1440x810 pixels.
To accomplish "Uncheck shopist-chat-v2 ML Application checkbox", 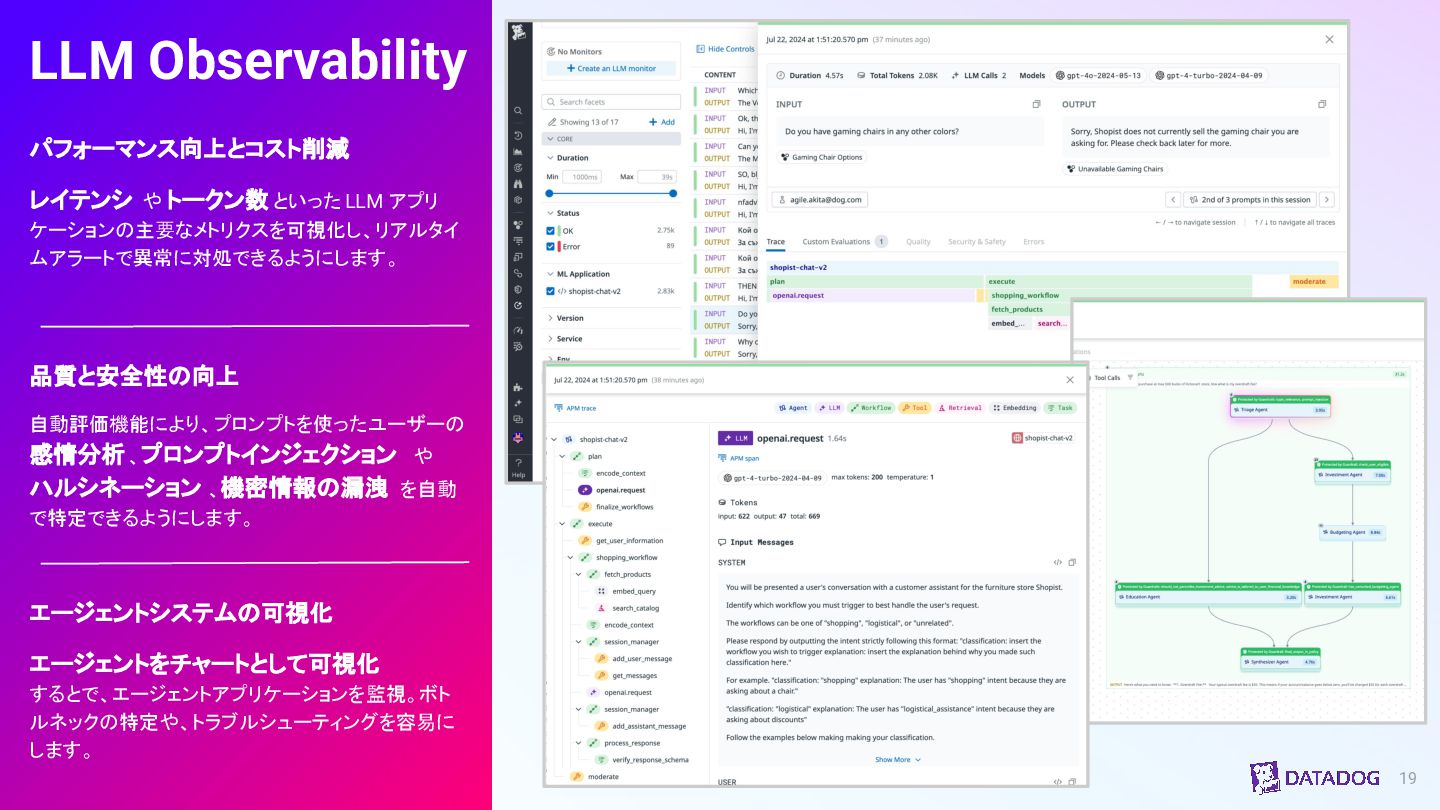I will point(551,292).
